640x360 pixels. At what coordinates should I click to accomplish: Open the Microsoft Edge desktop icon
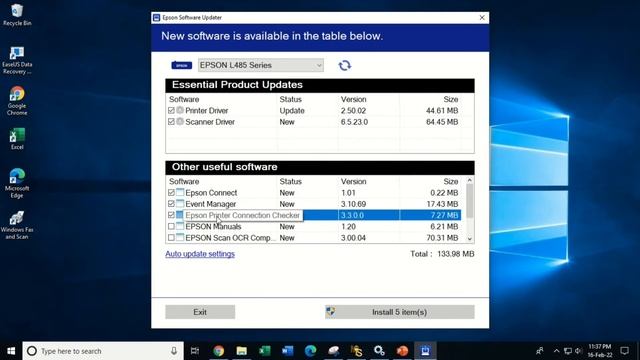[x=17, y=183]
